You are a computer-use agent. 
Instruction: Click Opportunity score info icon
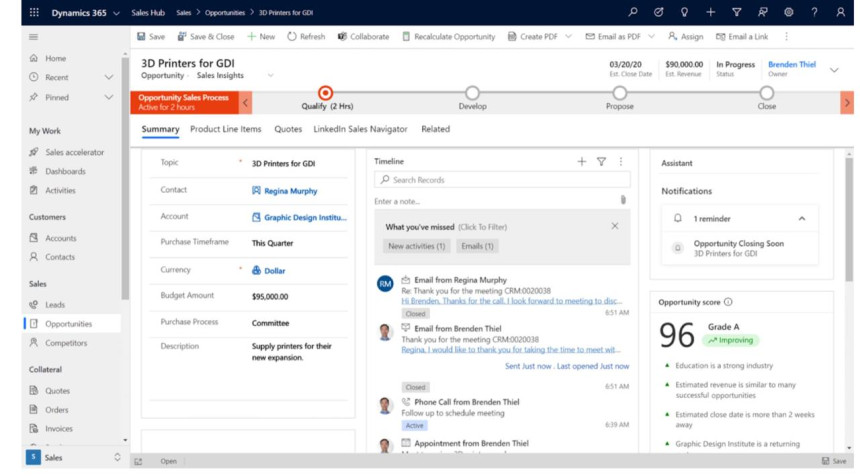click(728, 302)
